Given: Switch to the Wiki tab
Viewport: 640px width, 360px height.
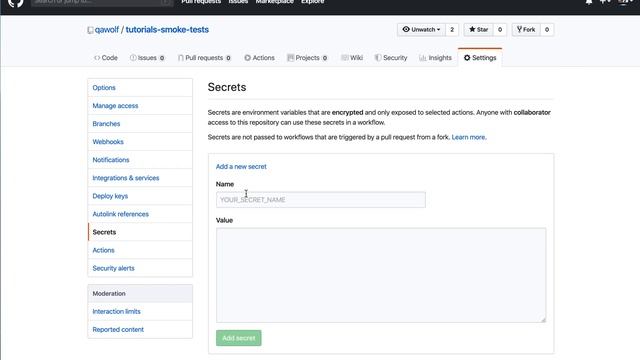Looking at the screenshot, I should (x=352, y=58).
